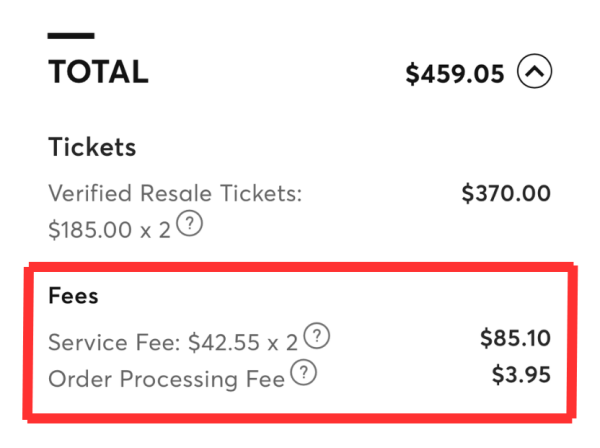Open help icon beside $185.00 x 2
Image resolution: width=600 pixels, height=448 pixels.
click(x=189, y=224)
